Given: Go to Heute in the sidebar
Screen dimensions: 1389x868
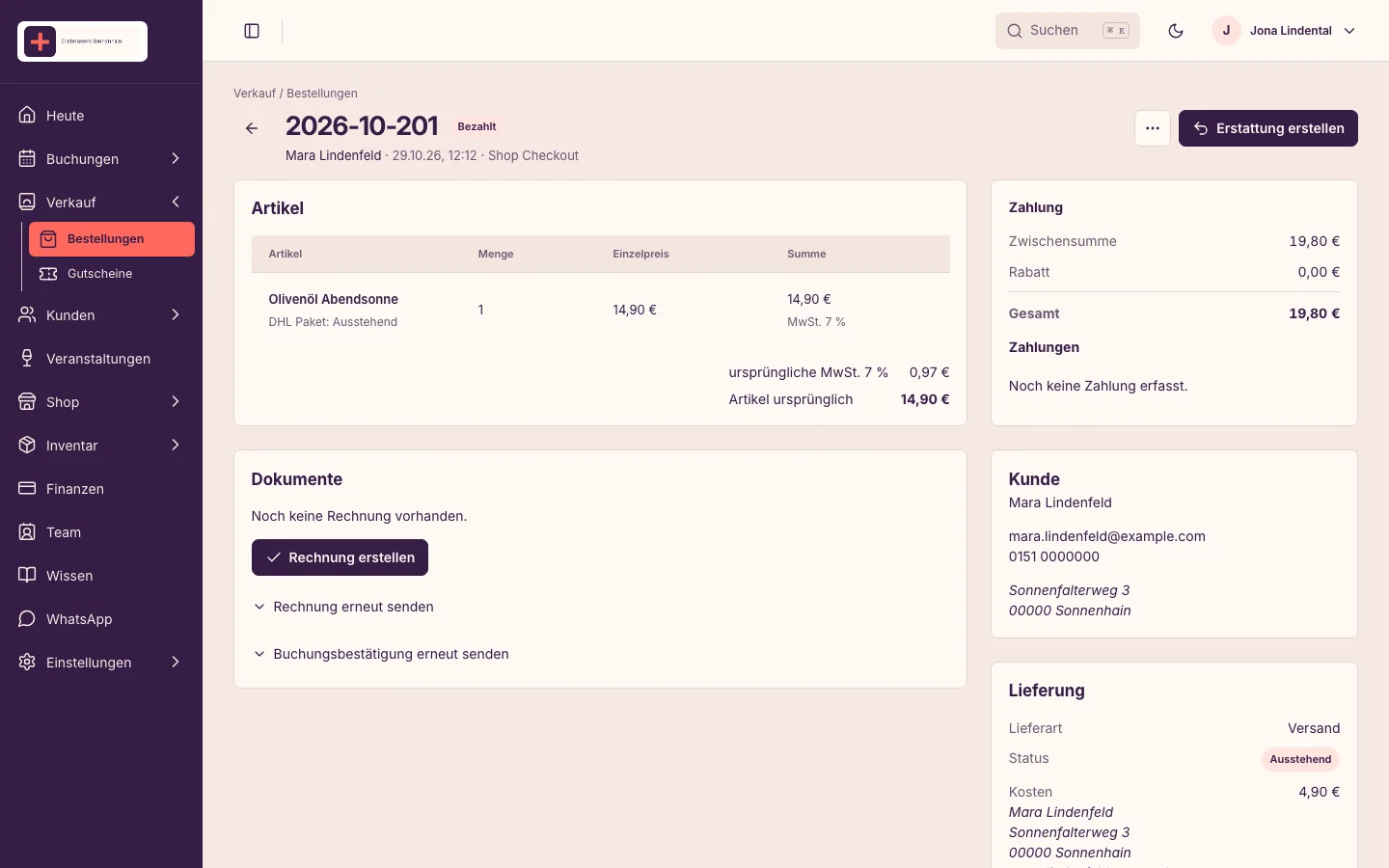Looking at the screenshot, I should coord(101,115).
